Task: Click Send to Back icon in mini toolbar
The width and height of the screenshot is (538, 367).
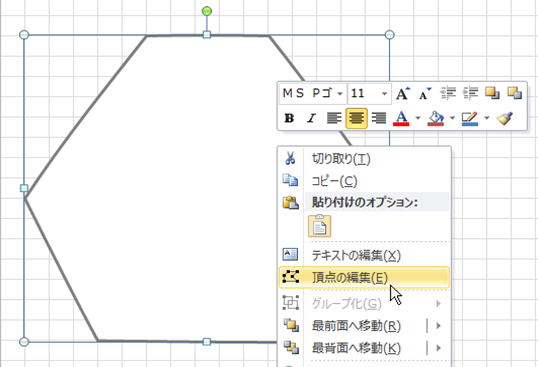Action: point(515,93)
